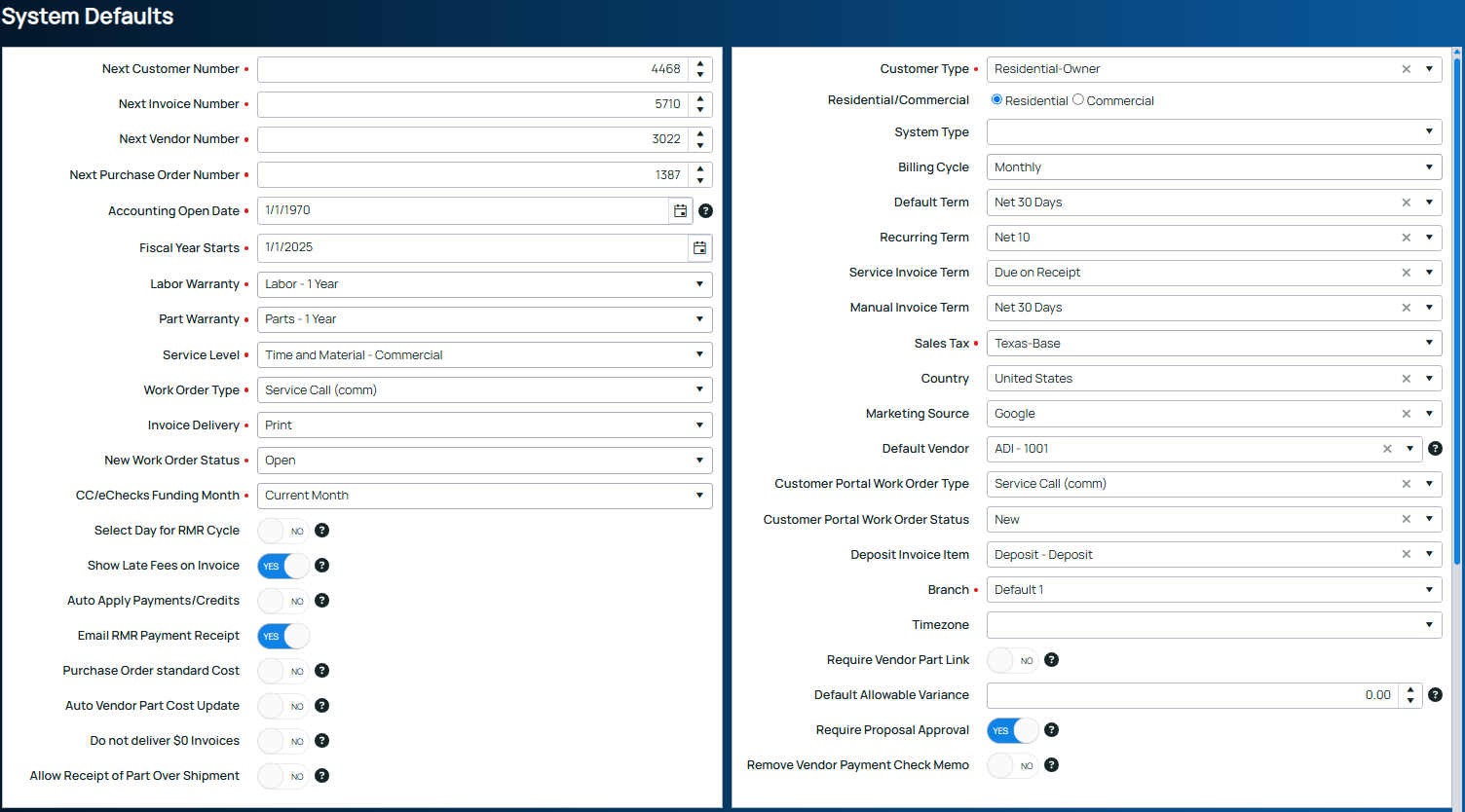Show help for Require Vendor Part Link
The width and height of the screenshot is (1465, 812).
tap(1051, 660)
